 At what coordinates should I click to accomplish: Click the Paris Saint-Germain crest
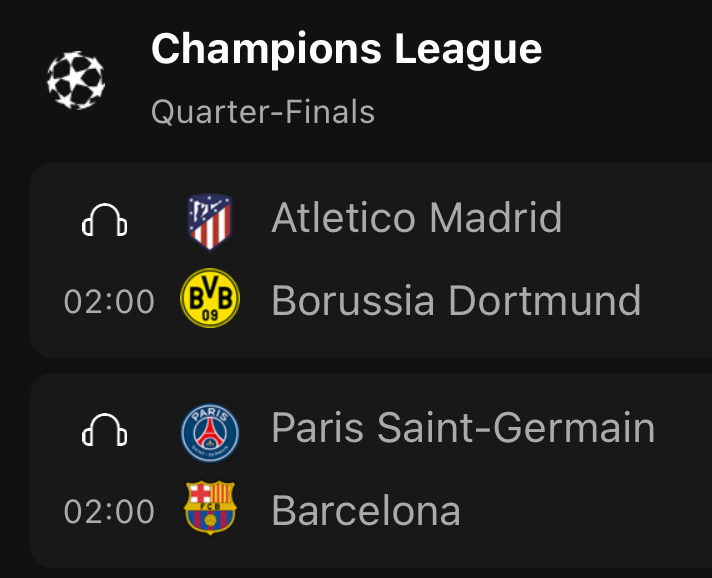coord(210,433)
